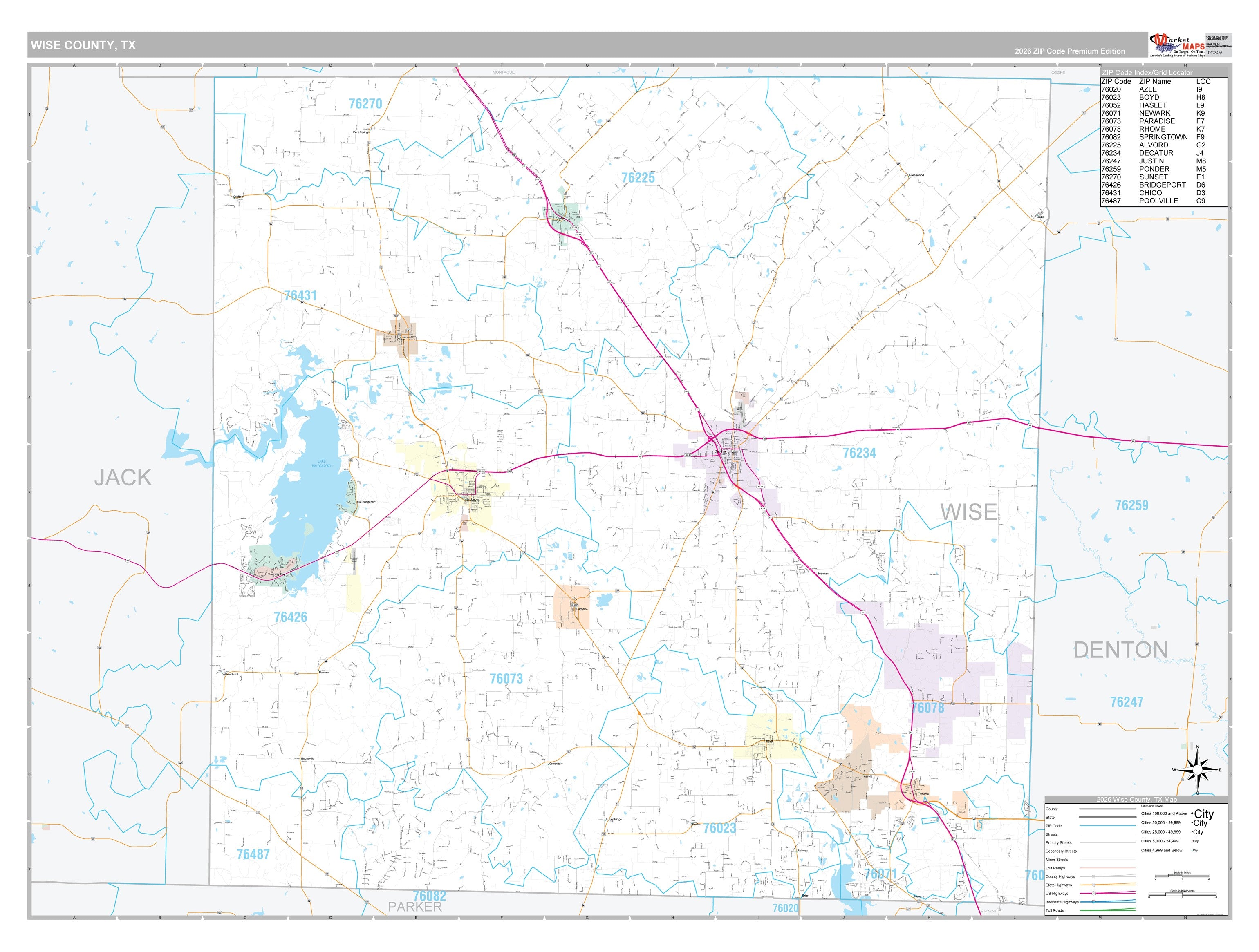Select DECATUR row in ZIP Code Index
Viewport: 1259px width, 952px height.
pyautogui.click(x=1164, y=153)
